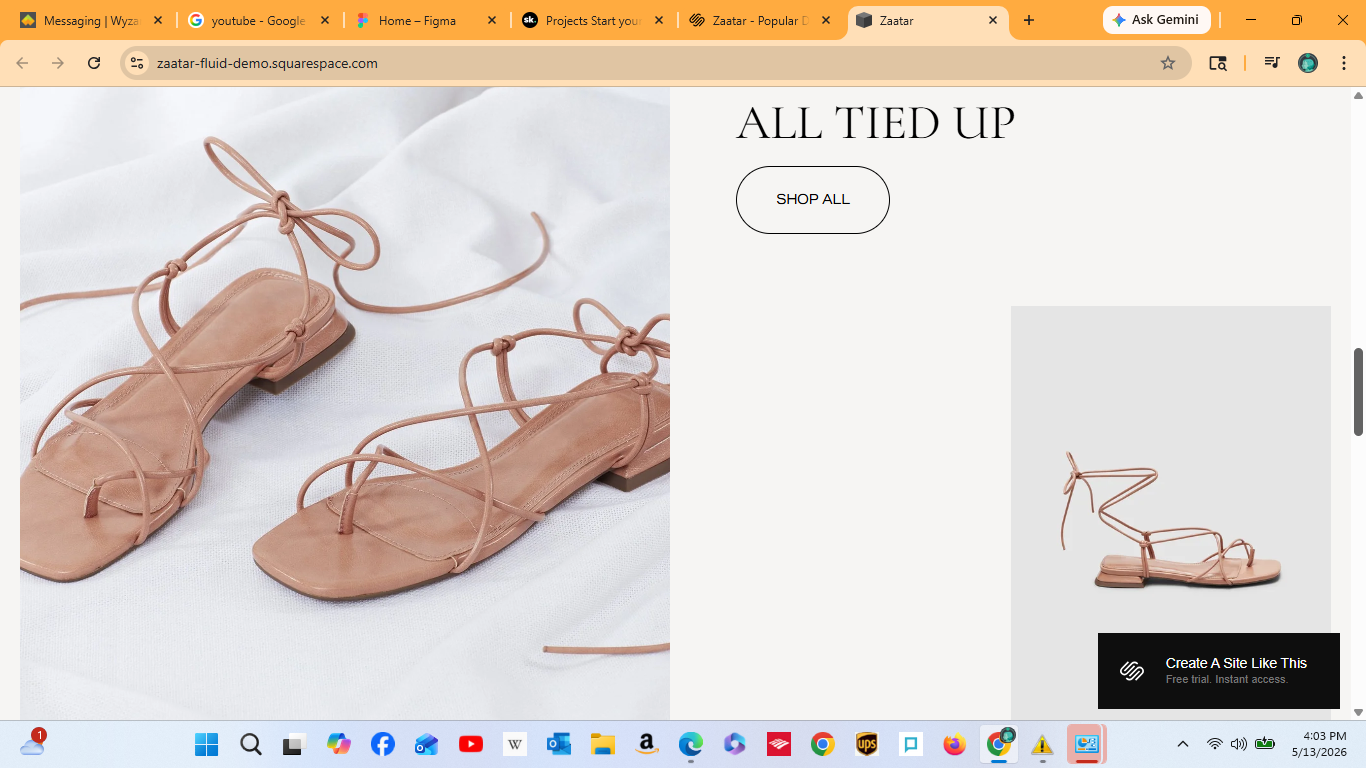Viewport: 1366px width, 768px height.
Task: Click the large pink sandals photo
Action: (x=345, y=403)
